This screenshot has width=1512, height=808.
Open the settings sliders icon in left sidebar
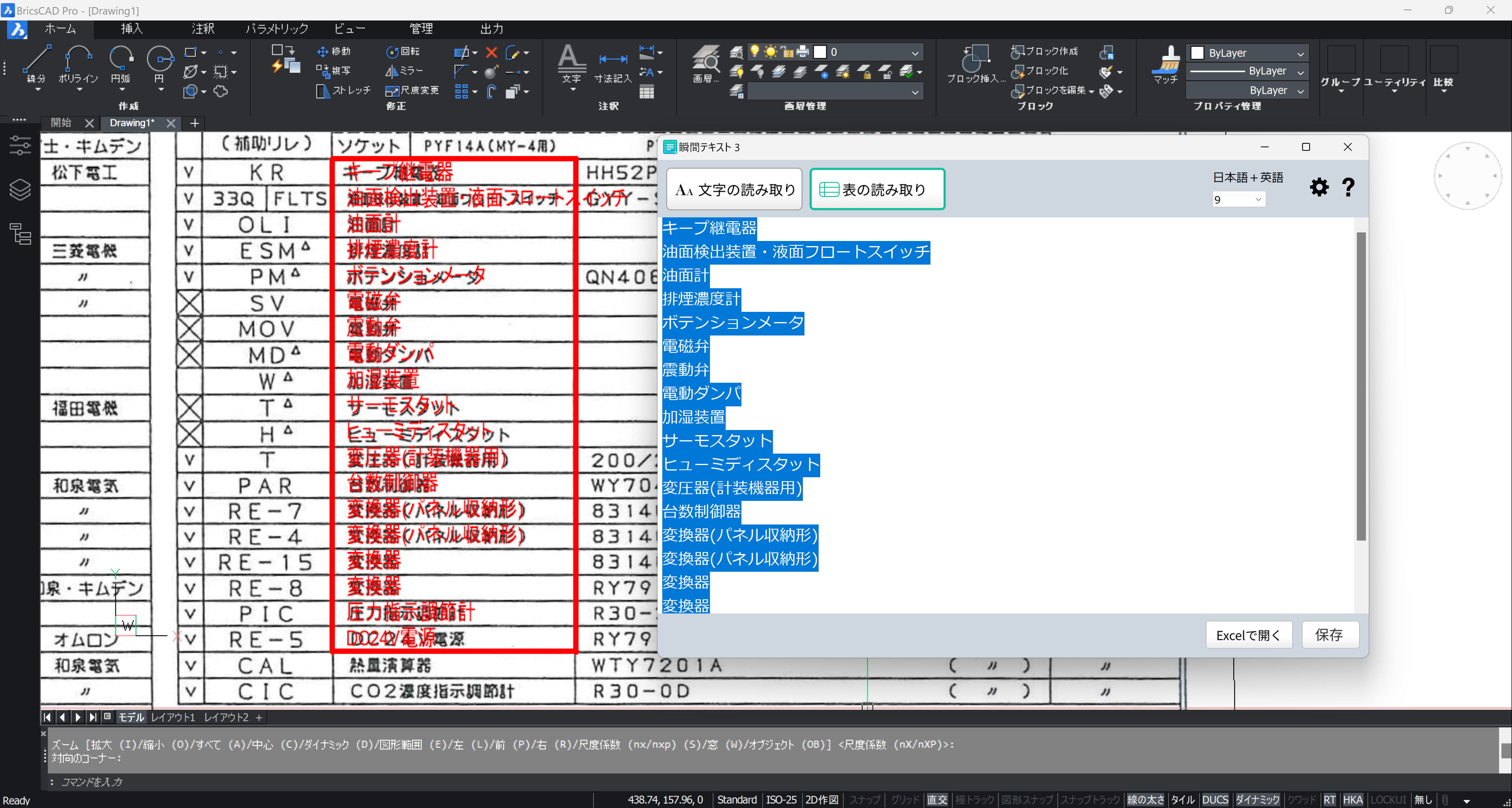coord(20,145)
